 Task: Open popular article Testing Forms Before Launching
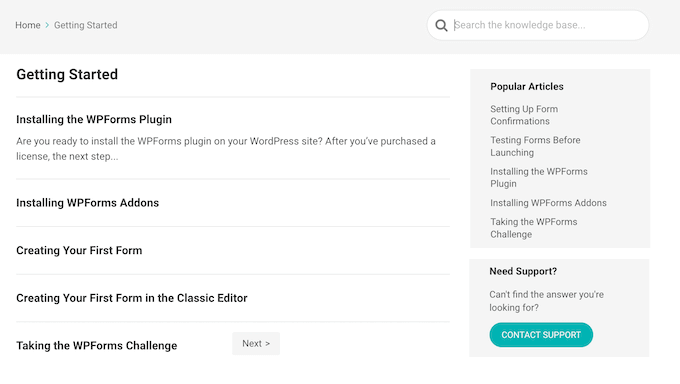535,146
